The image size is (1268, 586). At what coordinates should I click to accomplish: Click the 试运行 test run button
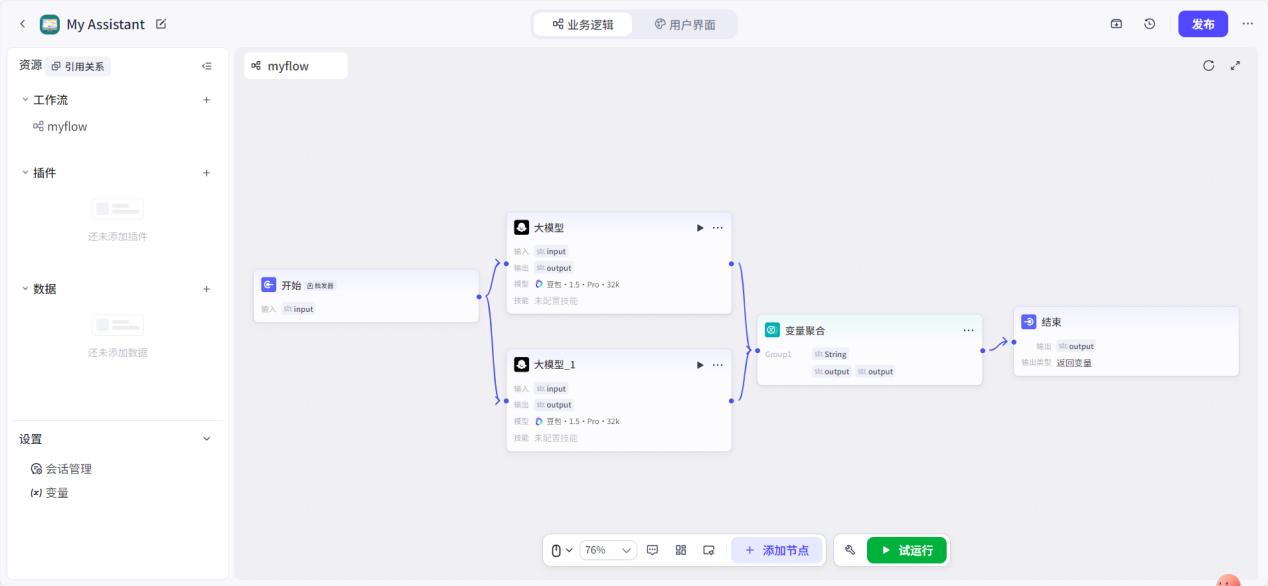906,550
